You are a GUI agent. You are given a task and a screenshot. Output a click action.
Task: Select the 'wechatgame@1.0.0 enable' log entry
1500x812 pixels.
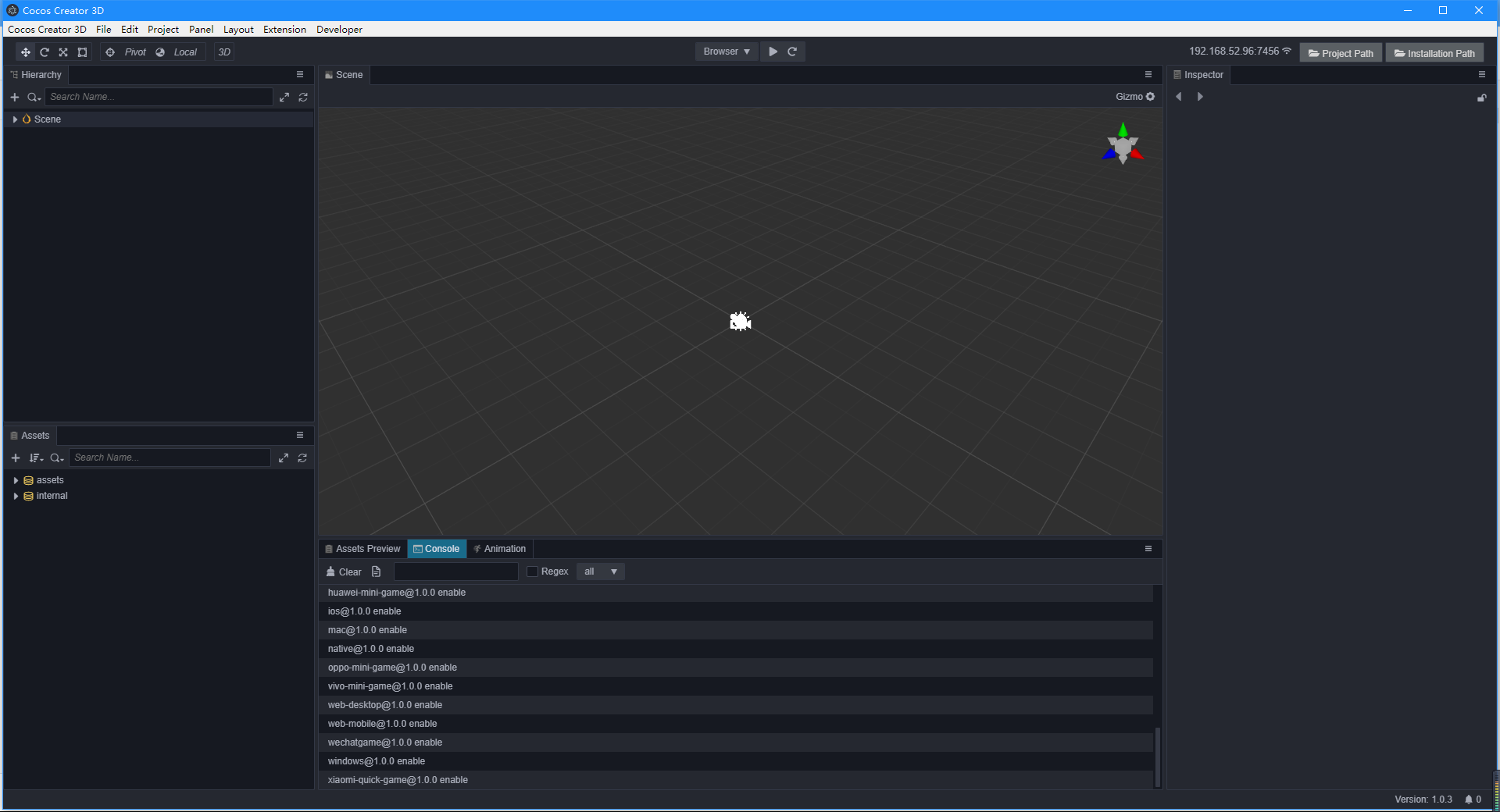click(736, 743)
